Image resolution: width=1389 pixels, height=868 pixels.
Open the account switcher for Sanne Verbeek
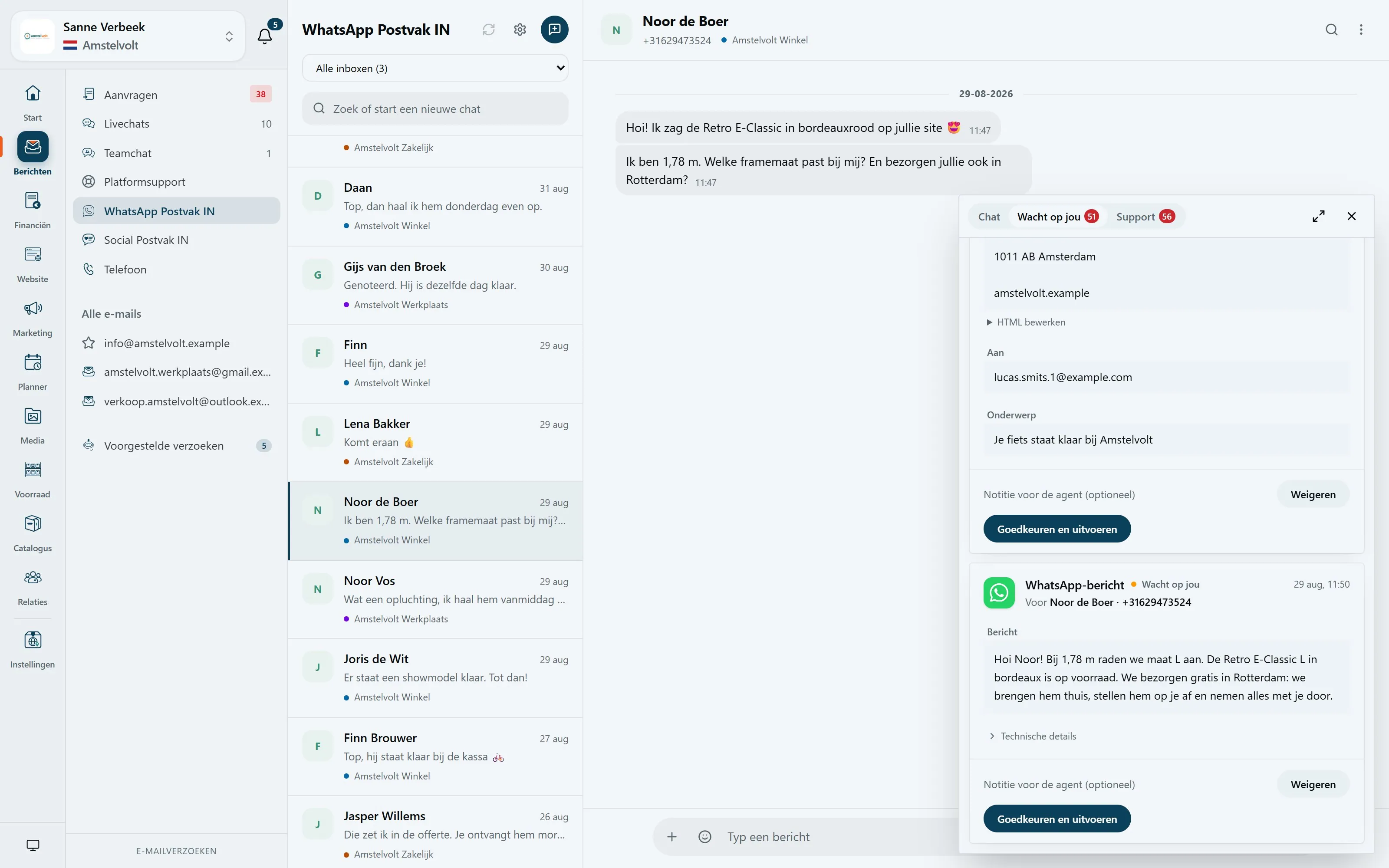point(128,36)
